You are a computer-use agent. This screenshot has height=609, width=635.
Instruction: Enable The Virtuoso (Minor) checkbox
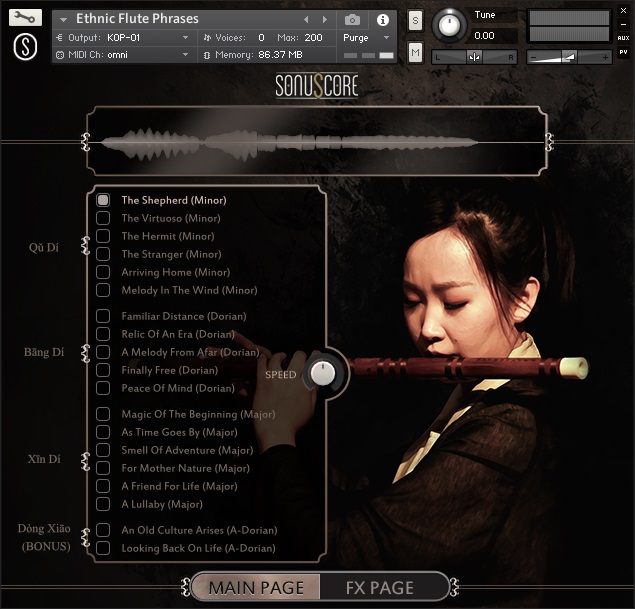click(x=103, y=218)
